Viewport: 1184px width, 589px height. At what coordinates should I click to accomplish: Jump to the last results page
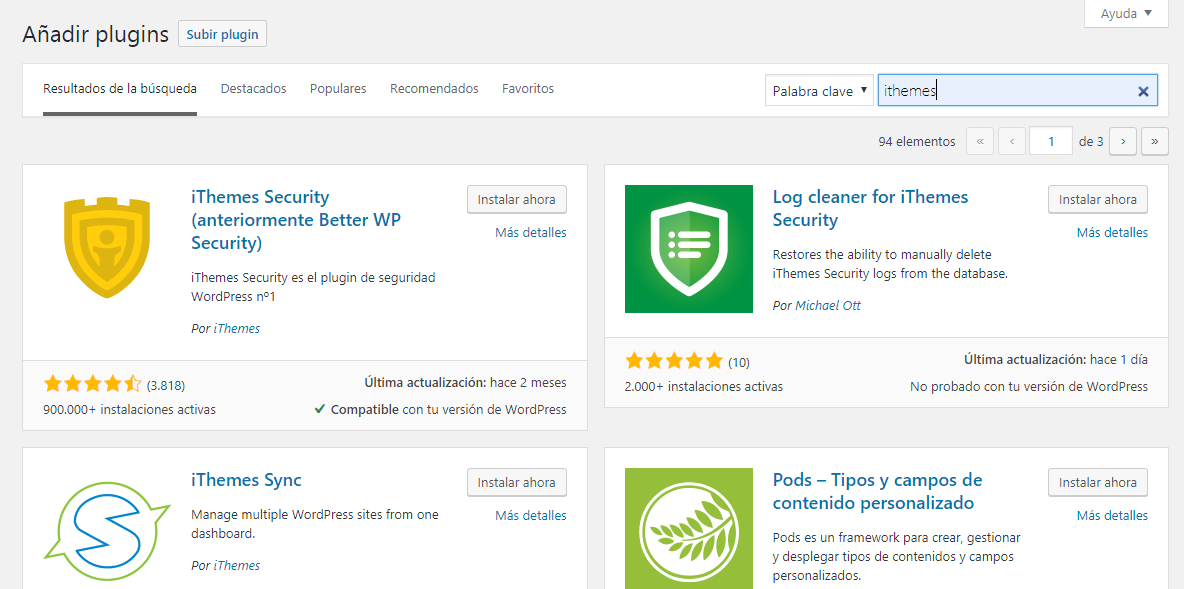pos(1155,141)
